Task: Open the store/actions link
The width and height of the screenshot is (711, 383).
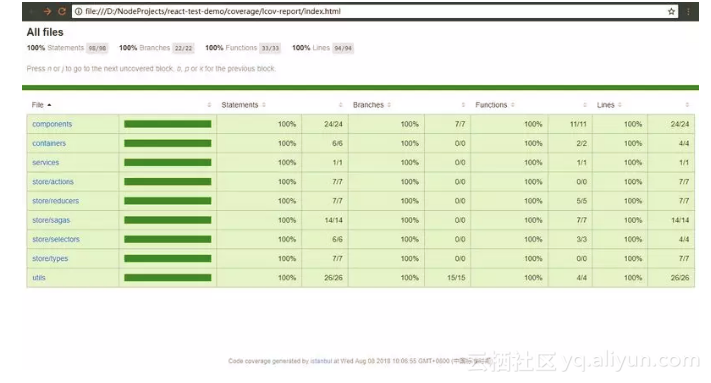Action: pos(53,182)
